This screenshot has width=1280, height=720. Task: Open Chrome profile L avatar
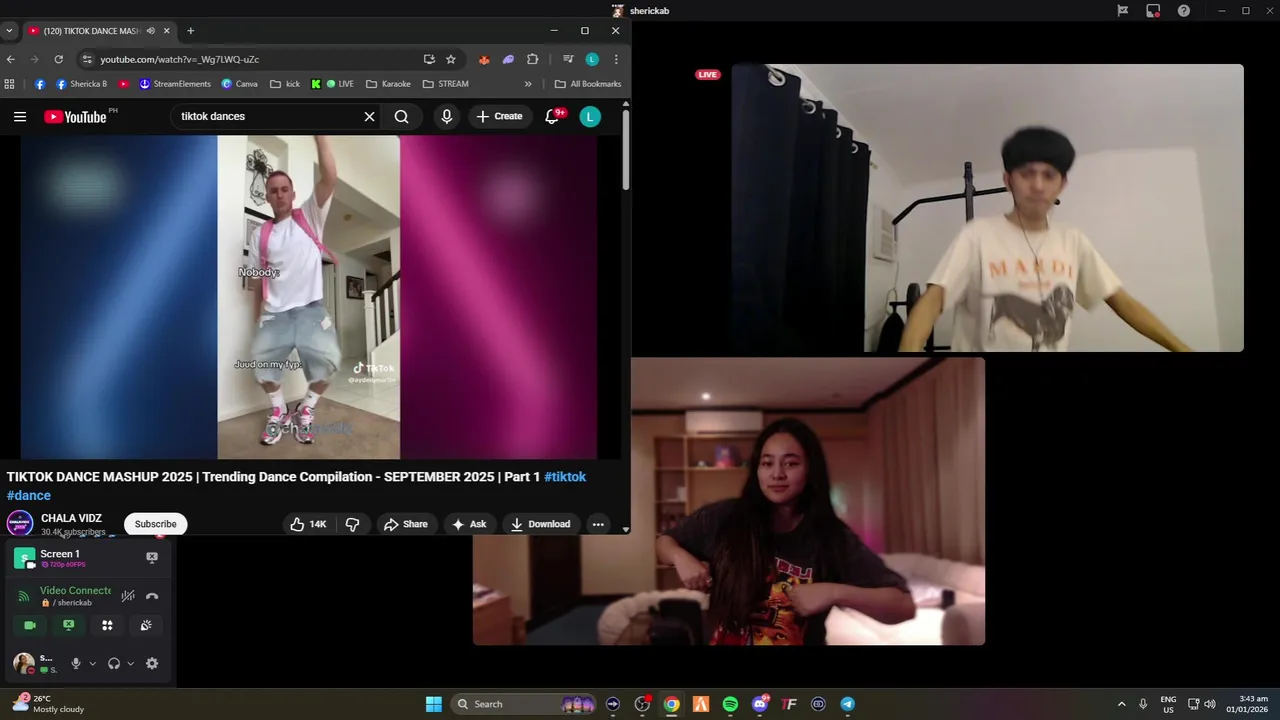coord(592,59)
